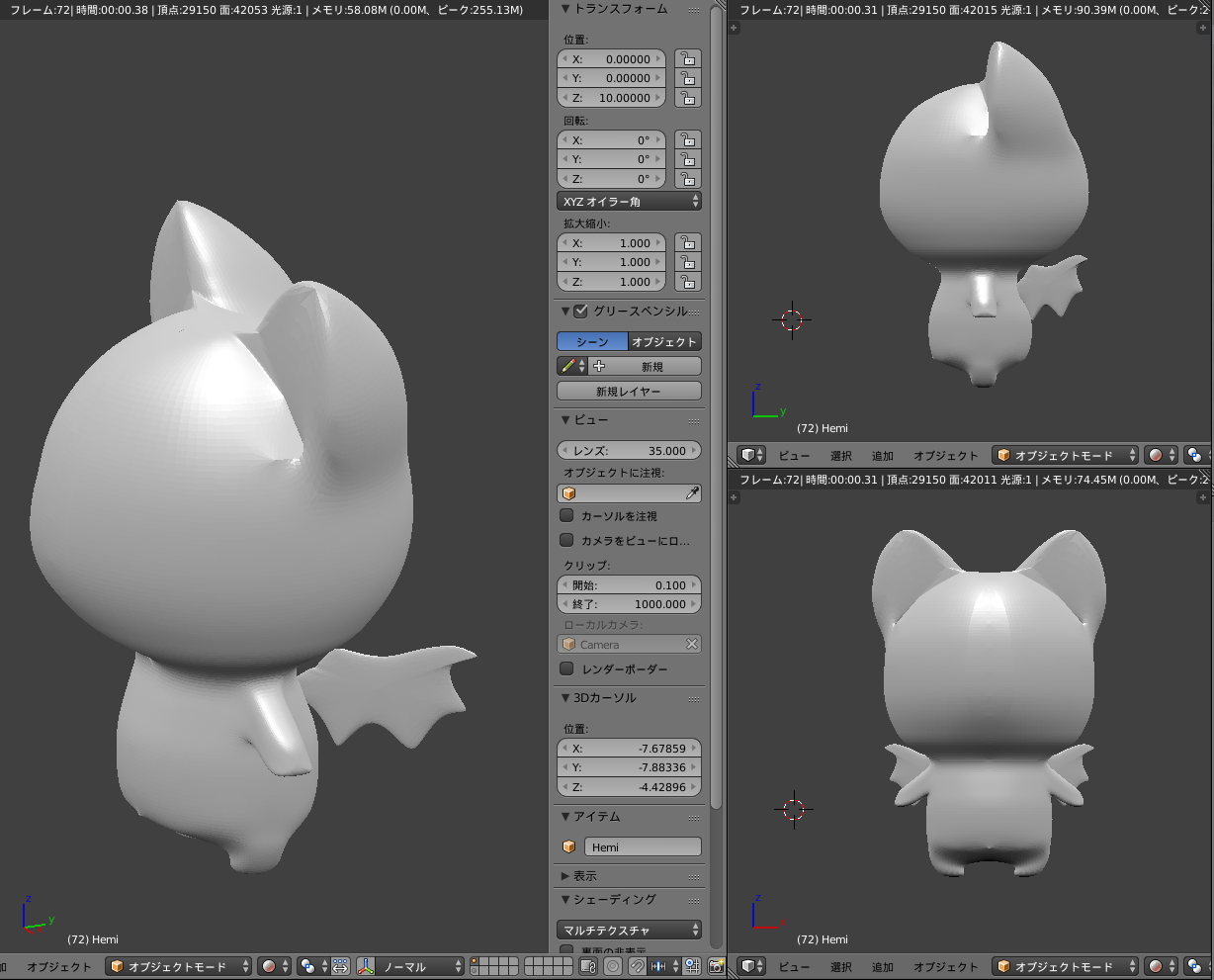Click the eyedropper in the lock-to-object field
This screenshot has height=980, width=1214.
point(692,492)
